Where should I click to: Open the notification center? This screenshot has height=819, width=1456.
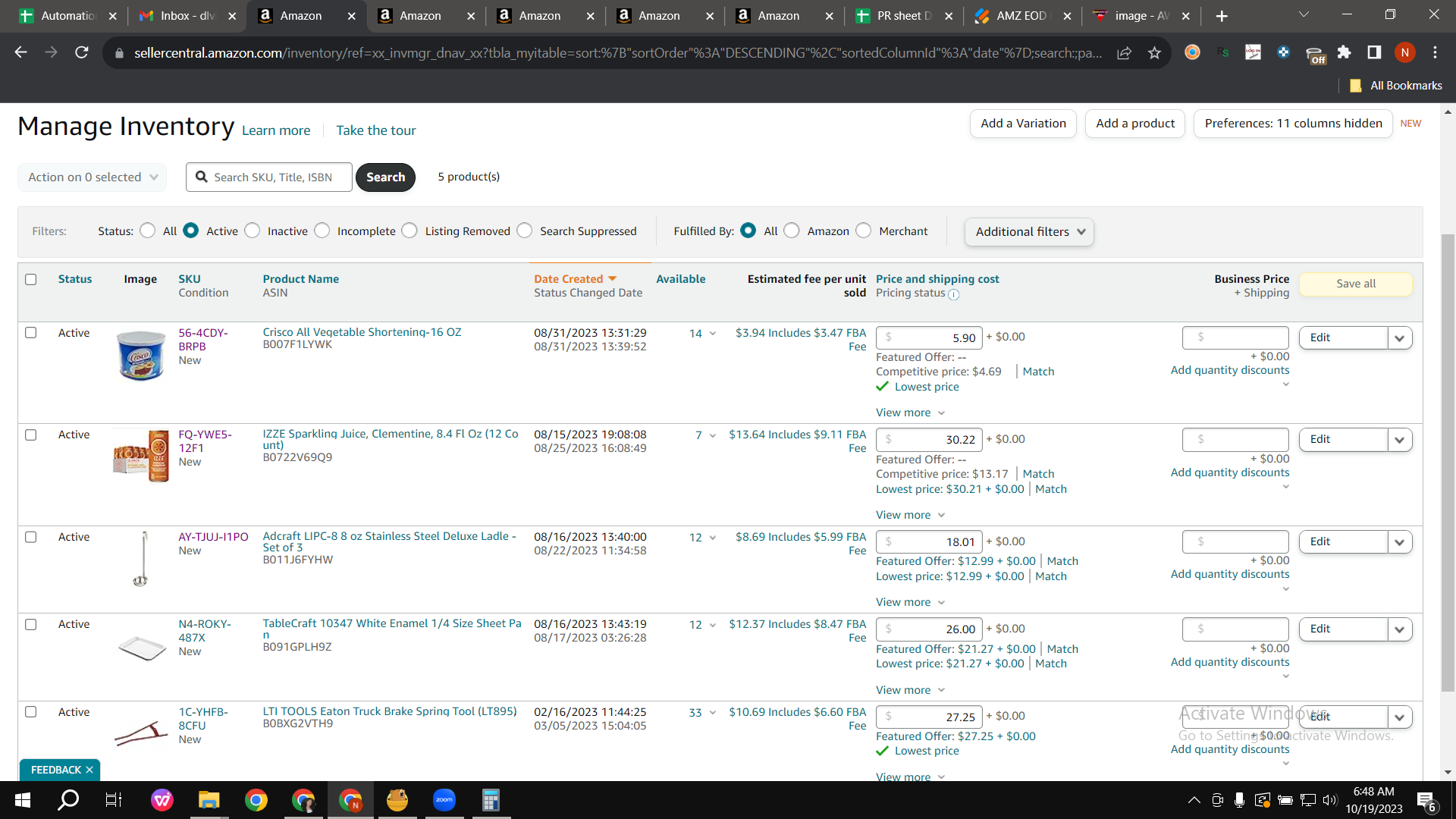(1426, 801)
